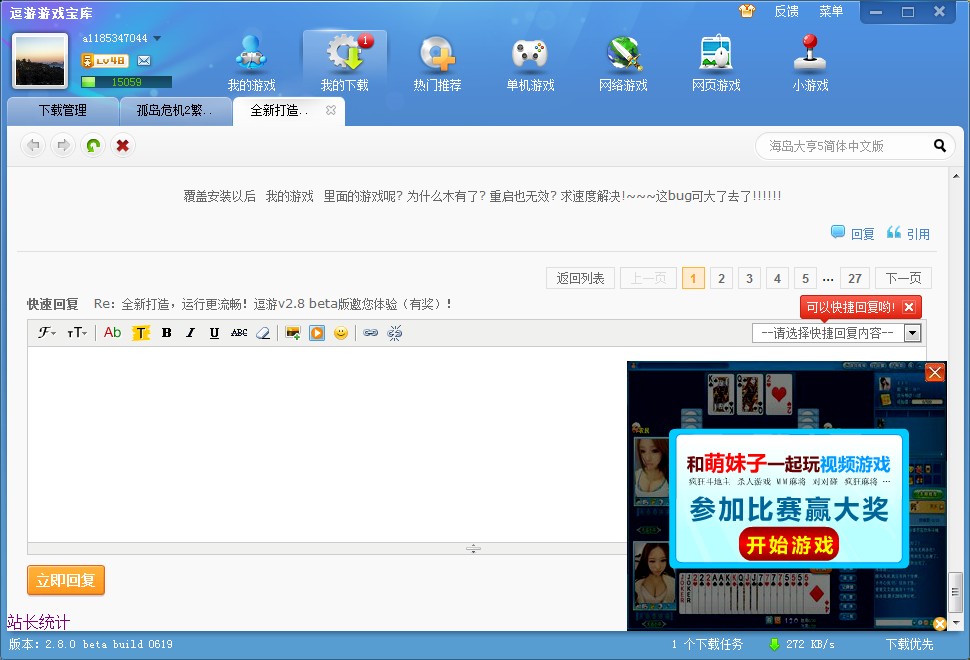Choose text highlight color tool
970x660 pixels.
pos(140,333)
